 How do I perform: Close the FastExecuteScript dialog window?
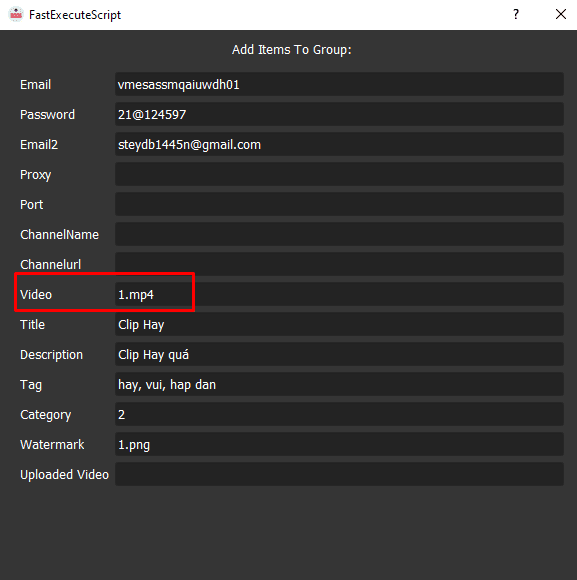[x=561, y=14]
